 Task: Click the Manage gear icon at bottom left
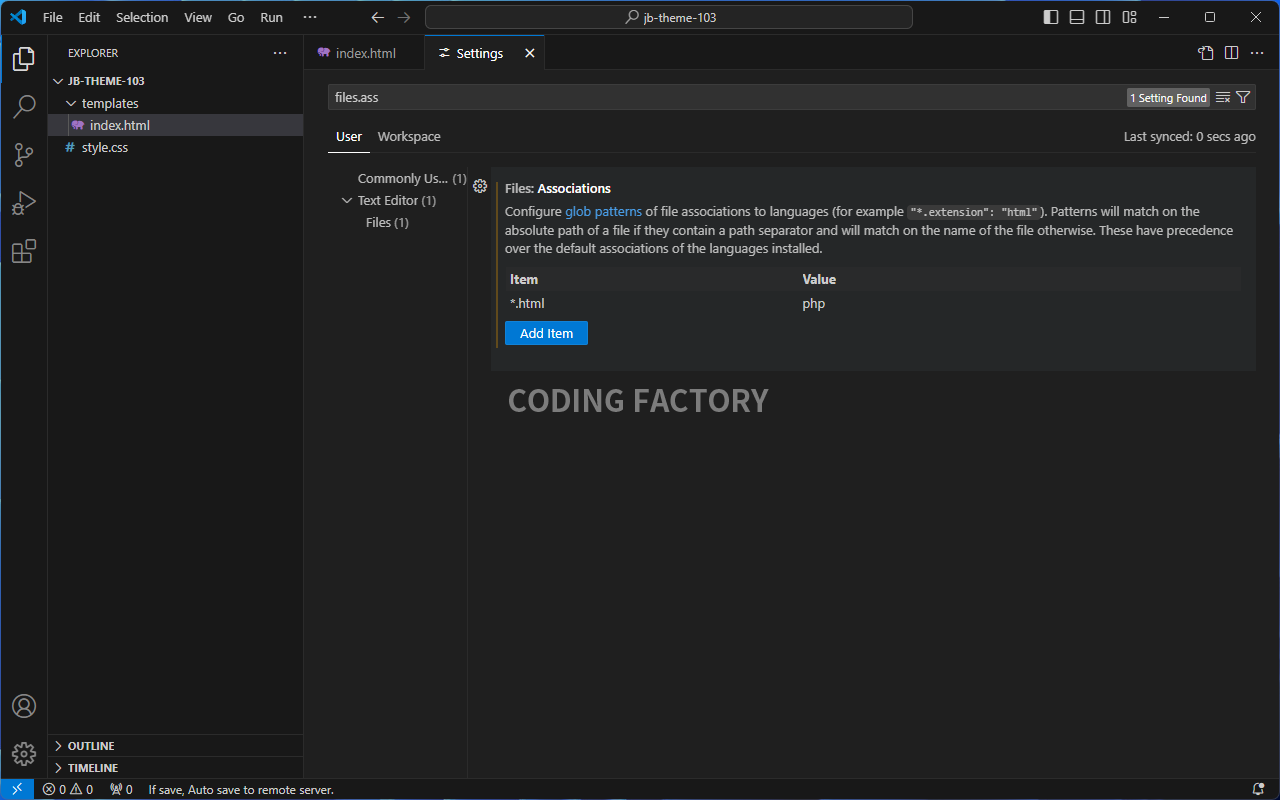[23, 753]
